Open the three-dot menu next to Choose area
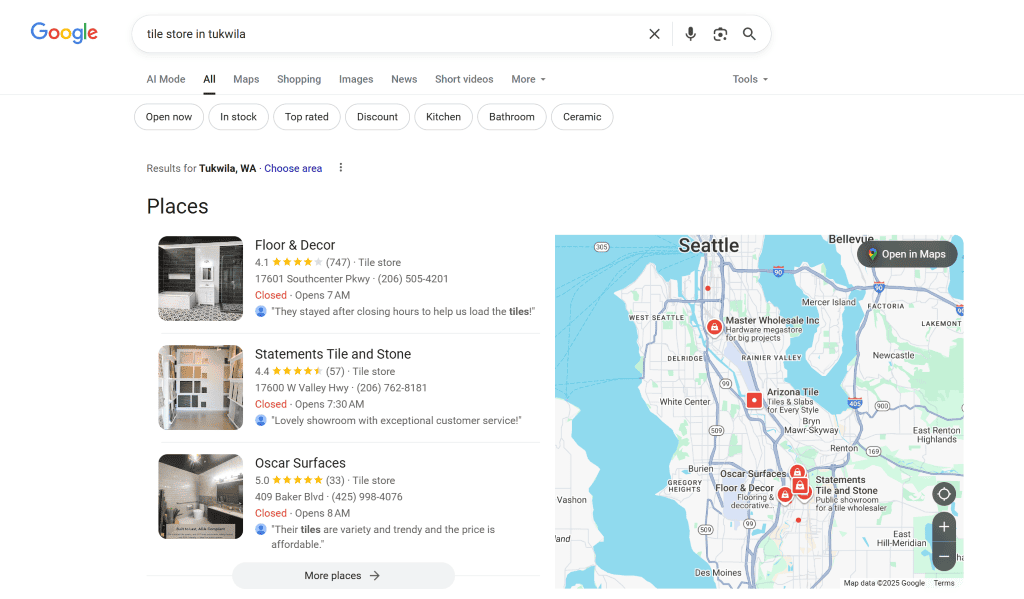1024x599 pixels. coord(340,168)
